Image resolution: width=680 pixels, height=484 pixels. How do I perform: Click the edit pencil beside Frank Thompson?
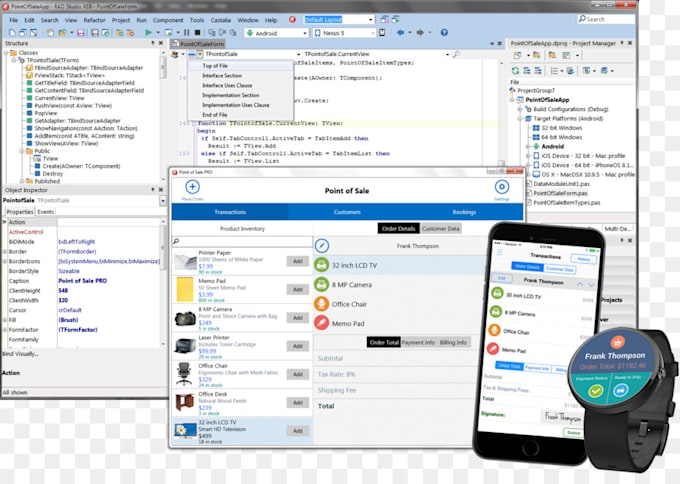[322, 246]
